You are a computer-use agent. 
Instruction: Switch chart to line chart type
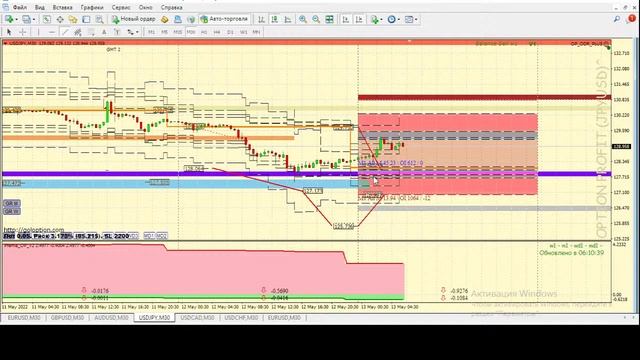(x=288, y=19)
